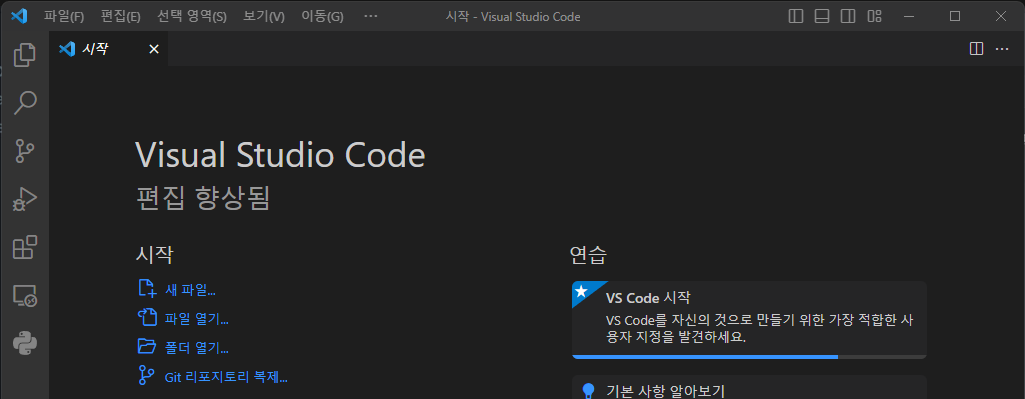The height and width of the screenshot is (399, 1025).
Task: Open editor More Actions ellipsis menu
Action: pos(1001,49)
